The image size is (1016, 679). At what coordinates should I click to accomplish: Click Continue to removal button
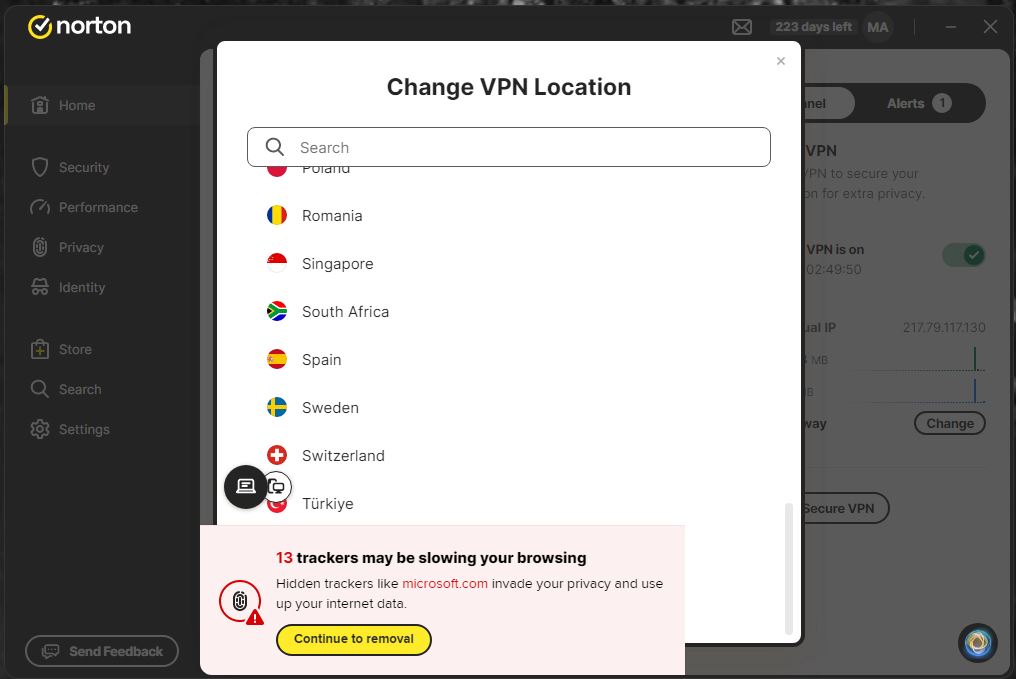(354, 639)
